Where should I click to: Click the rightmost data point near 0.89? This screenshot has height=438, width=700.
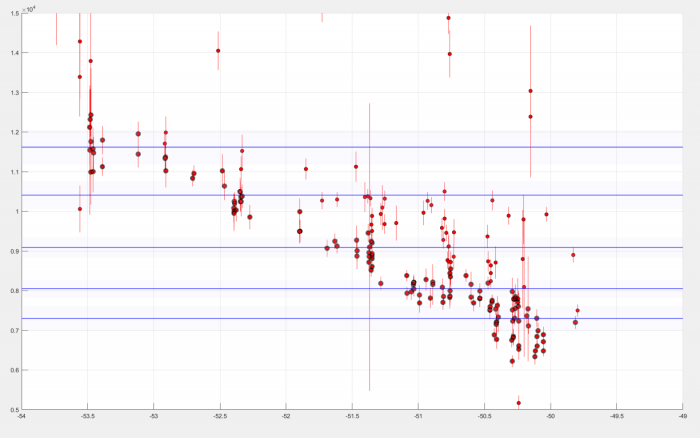tap(573, 255)
